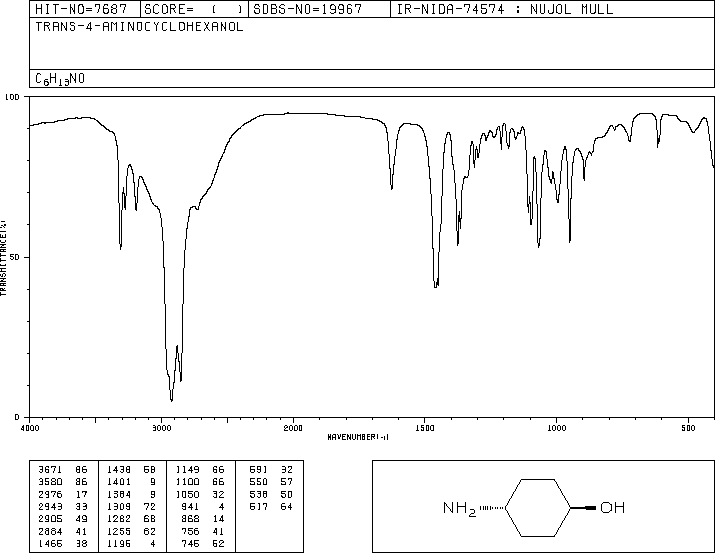This screenshot has height=553, width=715.
Task: Click the 538 entry in the peak table
Action: coord(259,494)
